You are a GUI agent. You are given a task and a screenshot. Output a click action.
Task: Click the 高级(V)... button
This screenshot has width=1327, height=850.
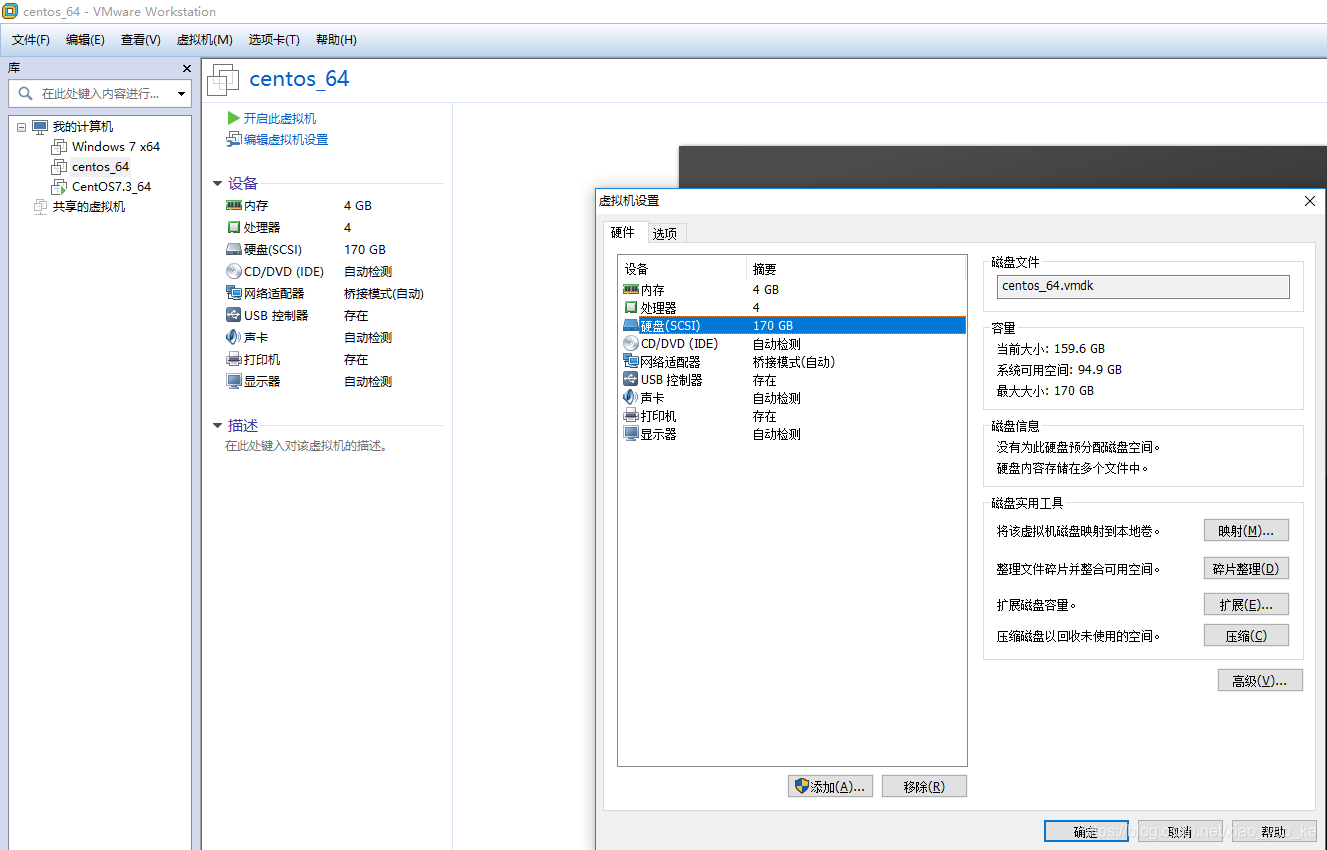[1260, 681]
